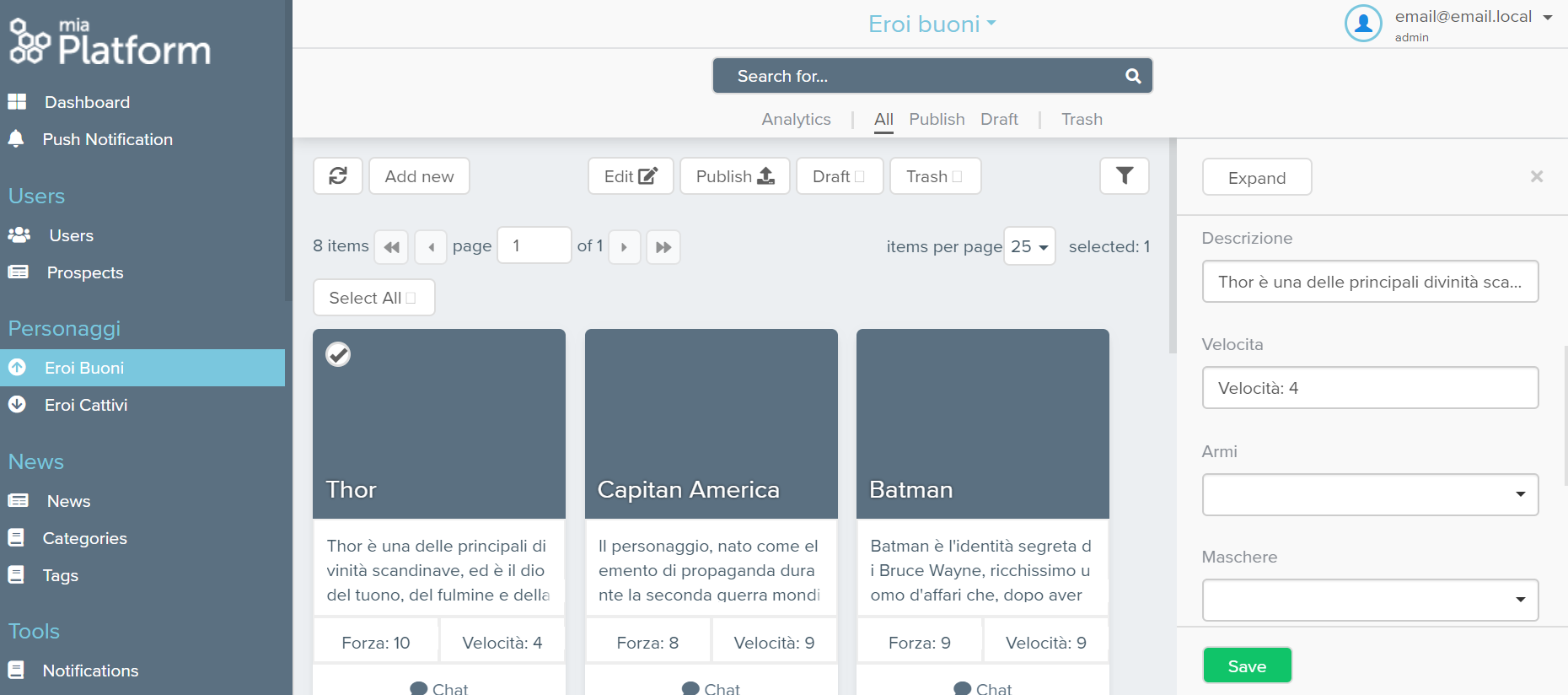Viewport: 1568px width, 695px height.
Task: Click the Velocita input field
Action: (x=1370, y=388)
